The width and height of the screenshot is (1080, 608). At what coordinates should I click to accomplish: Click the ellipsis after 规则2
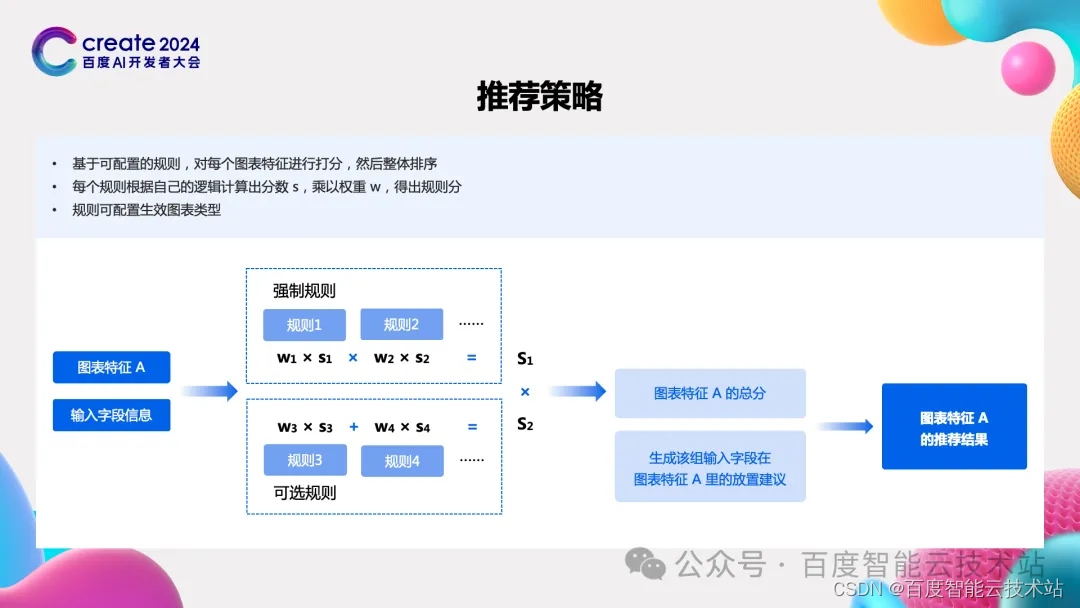pos(471,323)
